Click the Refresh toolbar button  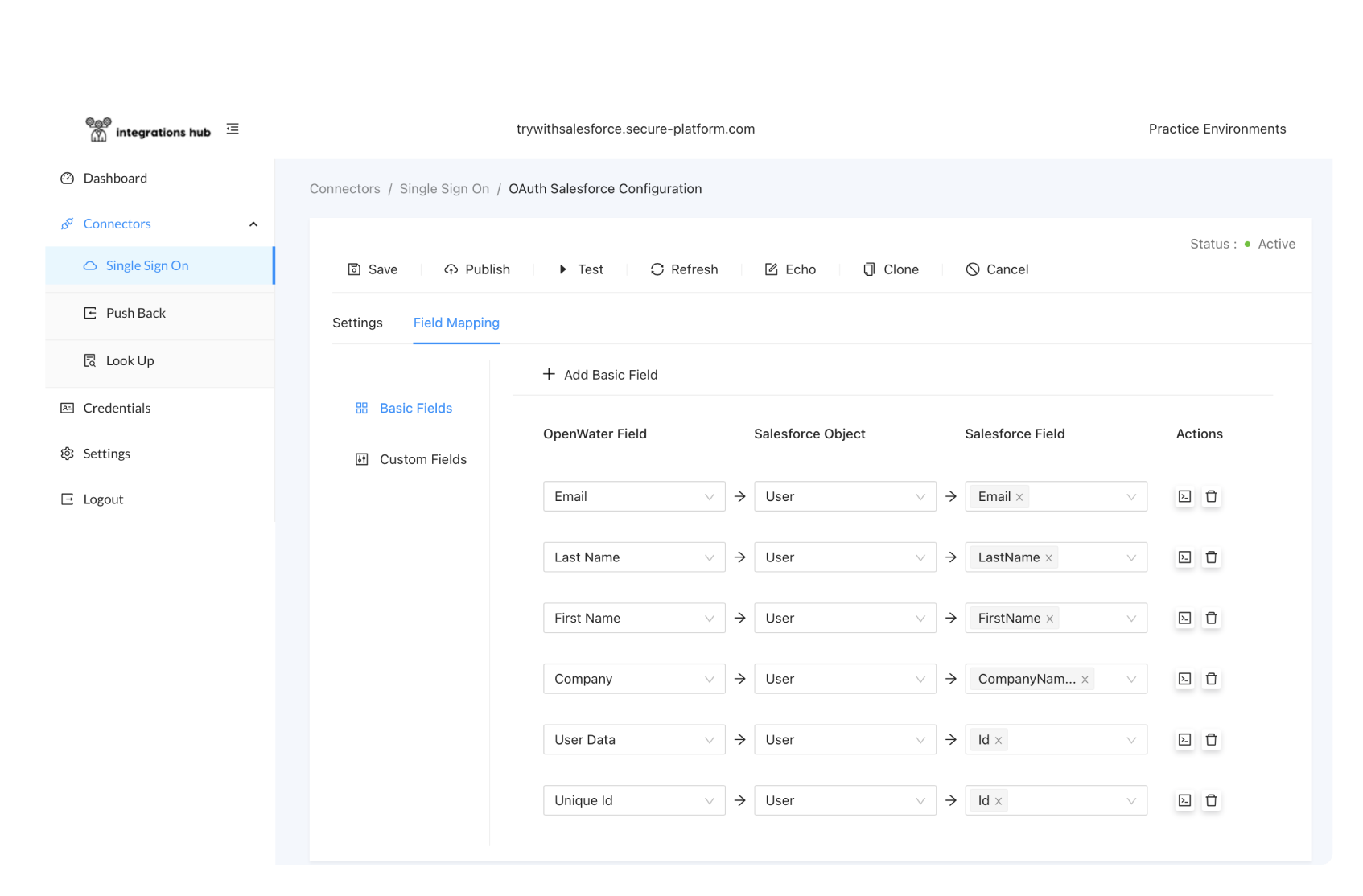[x=684, y=269]
